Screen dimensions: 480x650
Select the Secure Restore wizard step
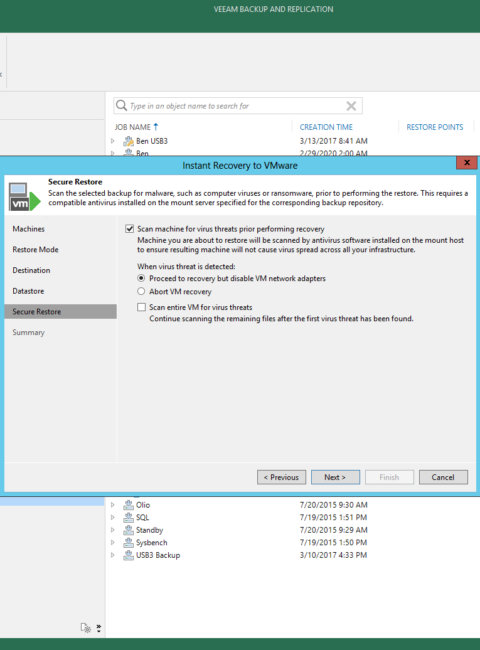click(x=61, y=312)
